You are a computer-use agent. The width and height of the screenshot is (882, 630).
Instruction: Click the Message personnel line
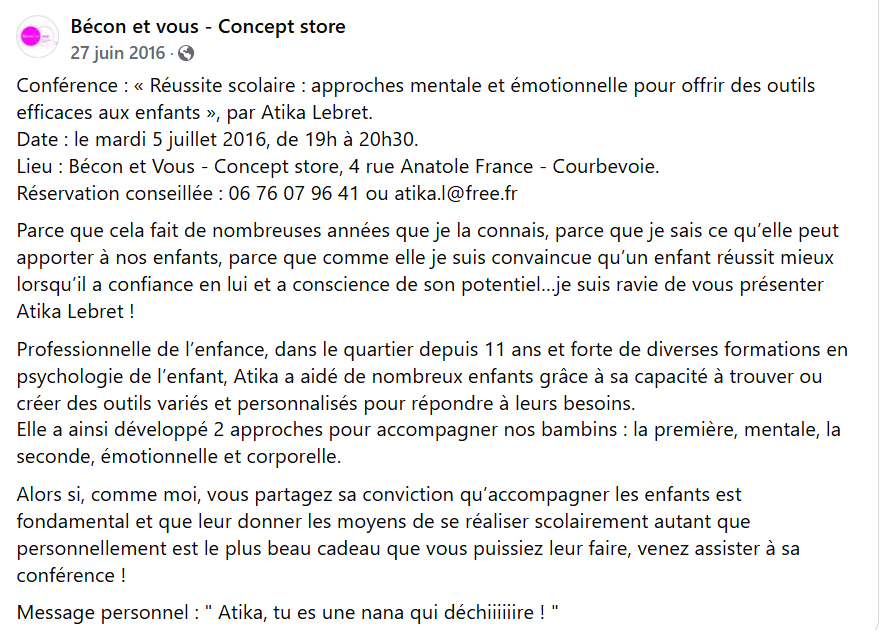click(x=287, y=612)
